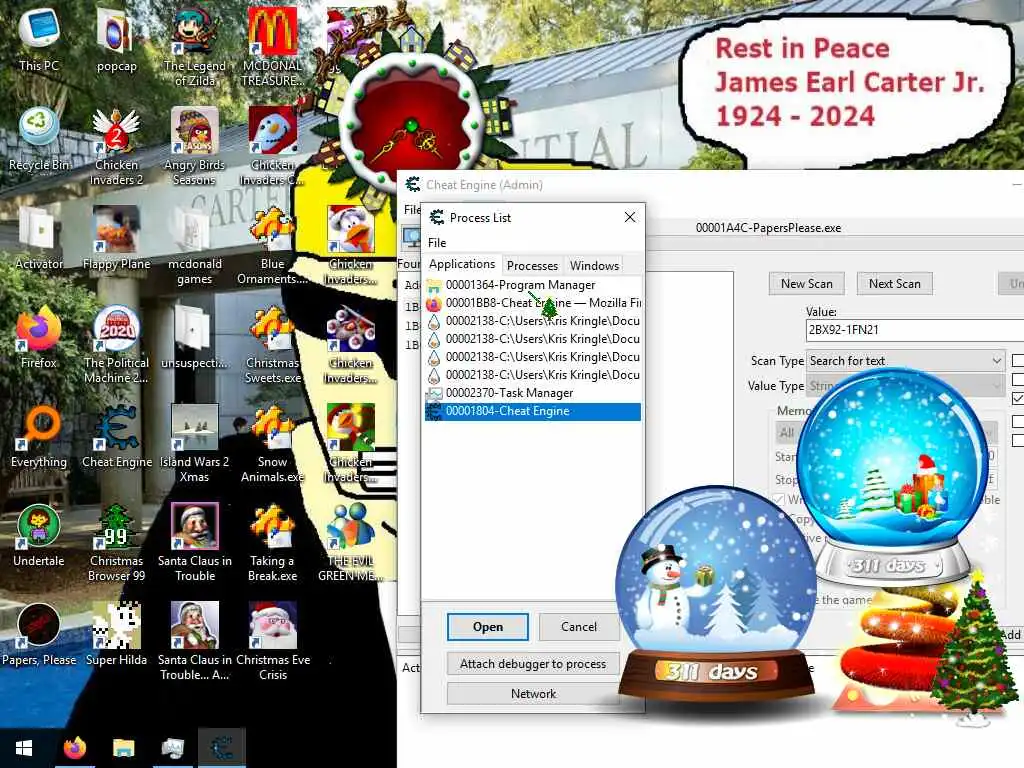
Task: Open the This PC desktop icon
Action: pos(39,39)
